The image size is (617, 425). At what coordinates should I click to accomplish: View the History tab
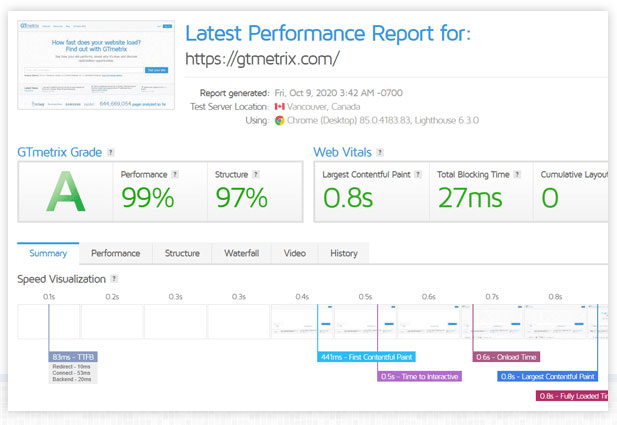point(343,253)
